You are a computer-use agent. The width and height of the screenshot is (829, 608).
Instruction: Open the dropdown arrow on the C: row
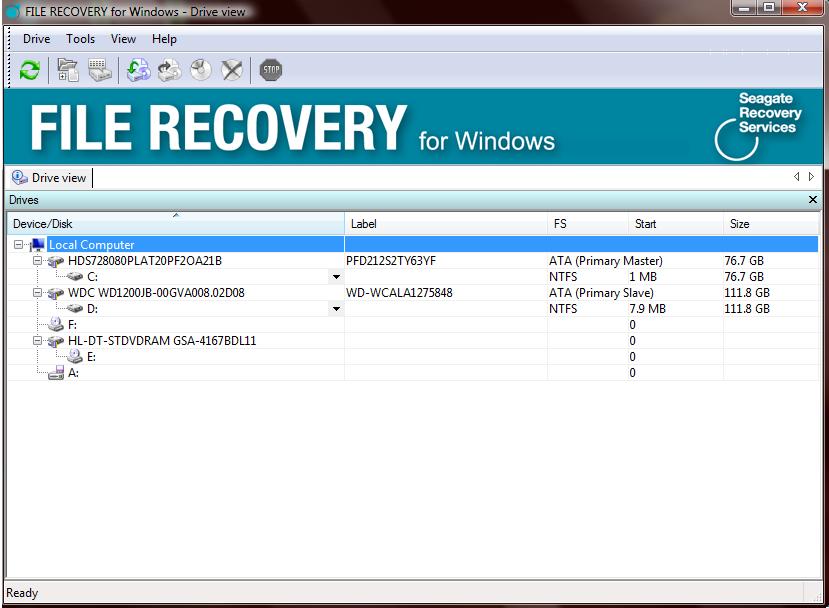pos(336,277)
